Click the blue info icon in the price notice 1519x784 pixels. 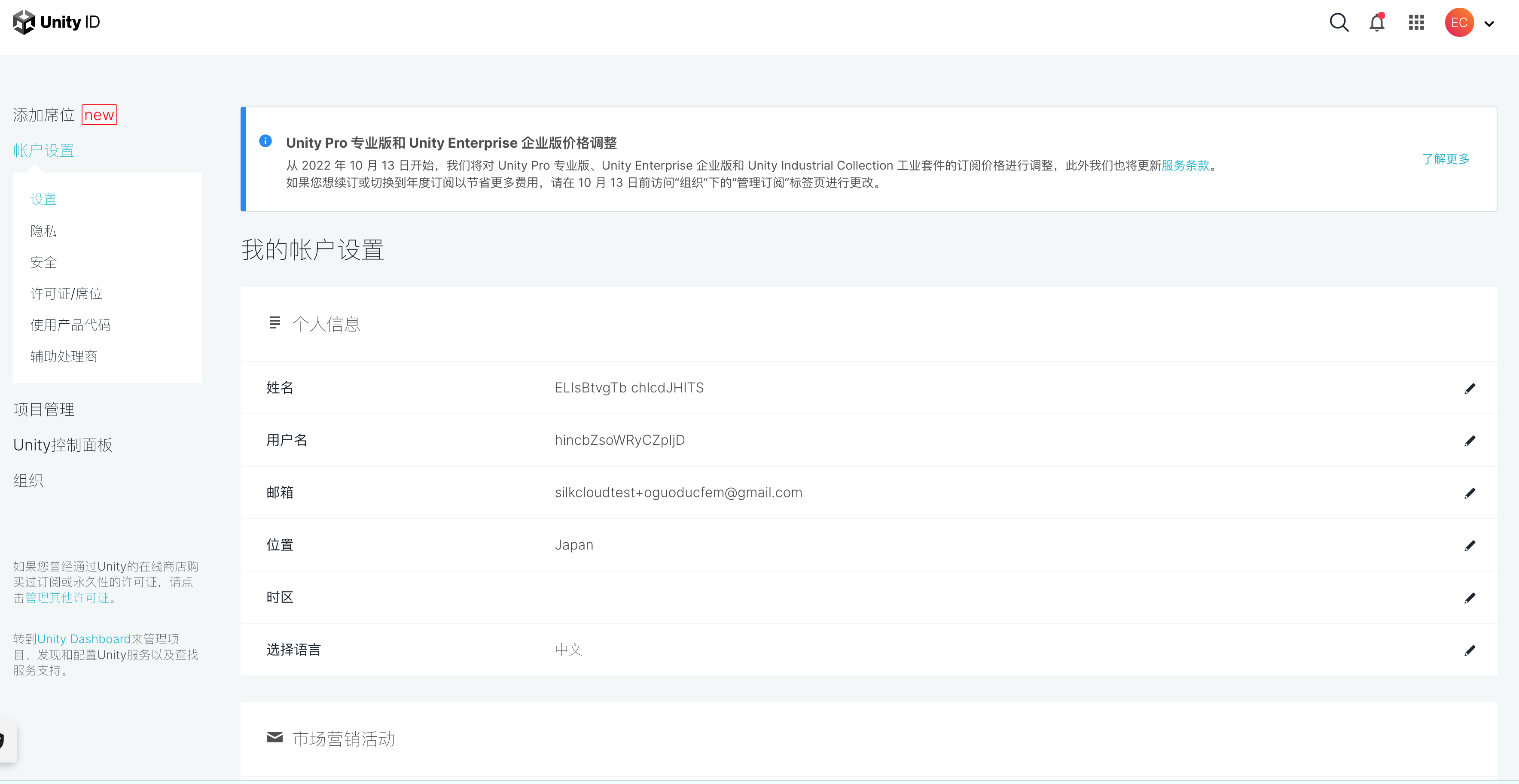pyautogui.click(x=266, y=142)
